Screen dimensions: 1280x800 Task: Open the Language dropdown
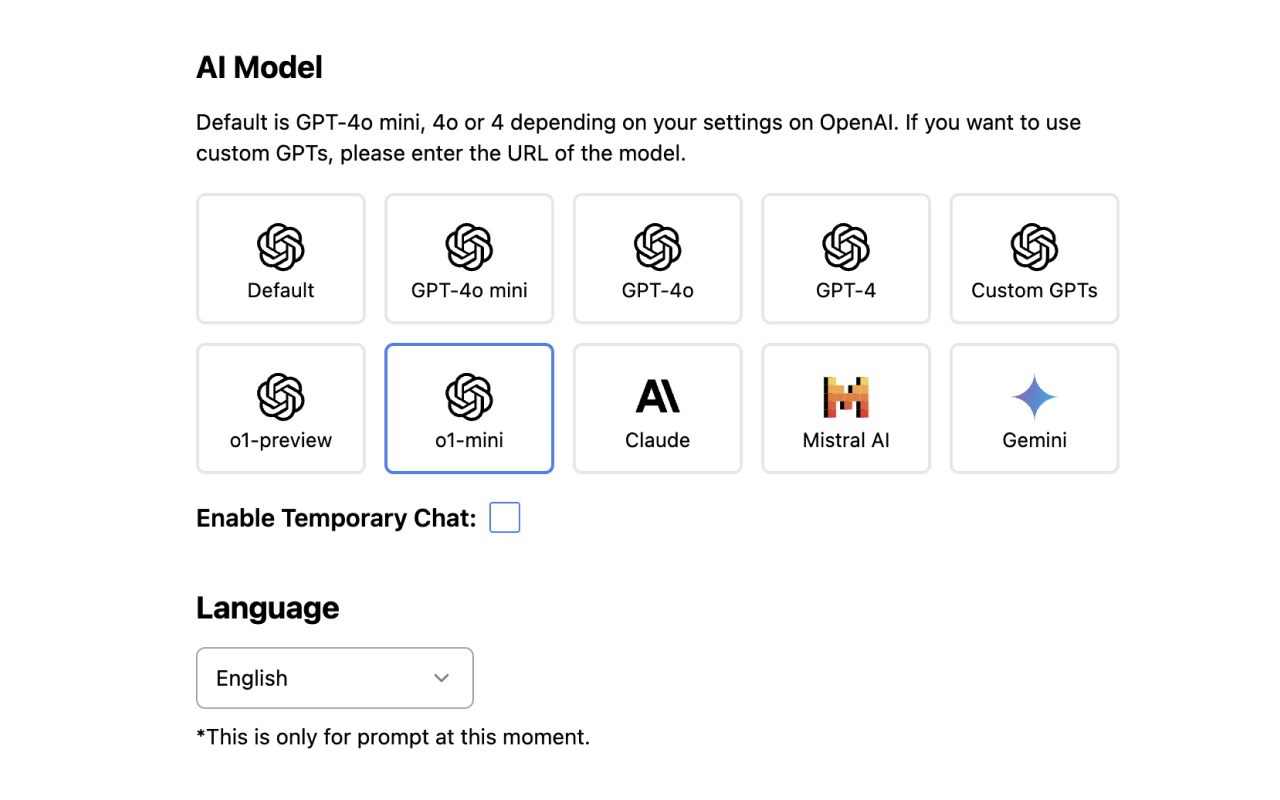coord(334,678)
